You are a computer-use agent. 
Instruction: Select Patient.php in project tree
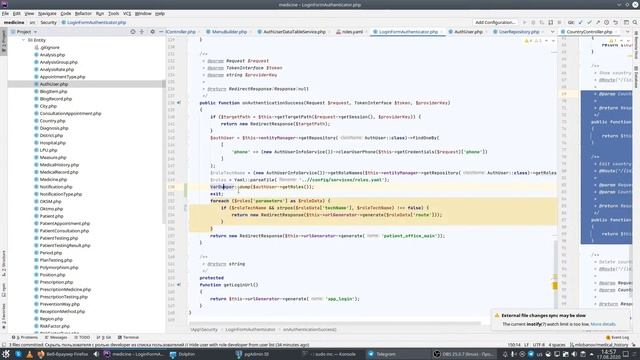51,216
